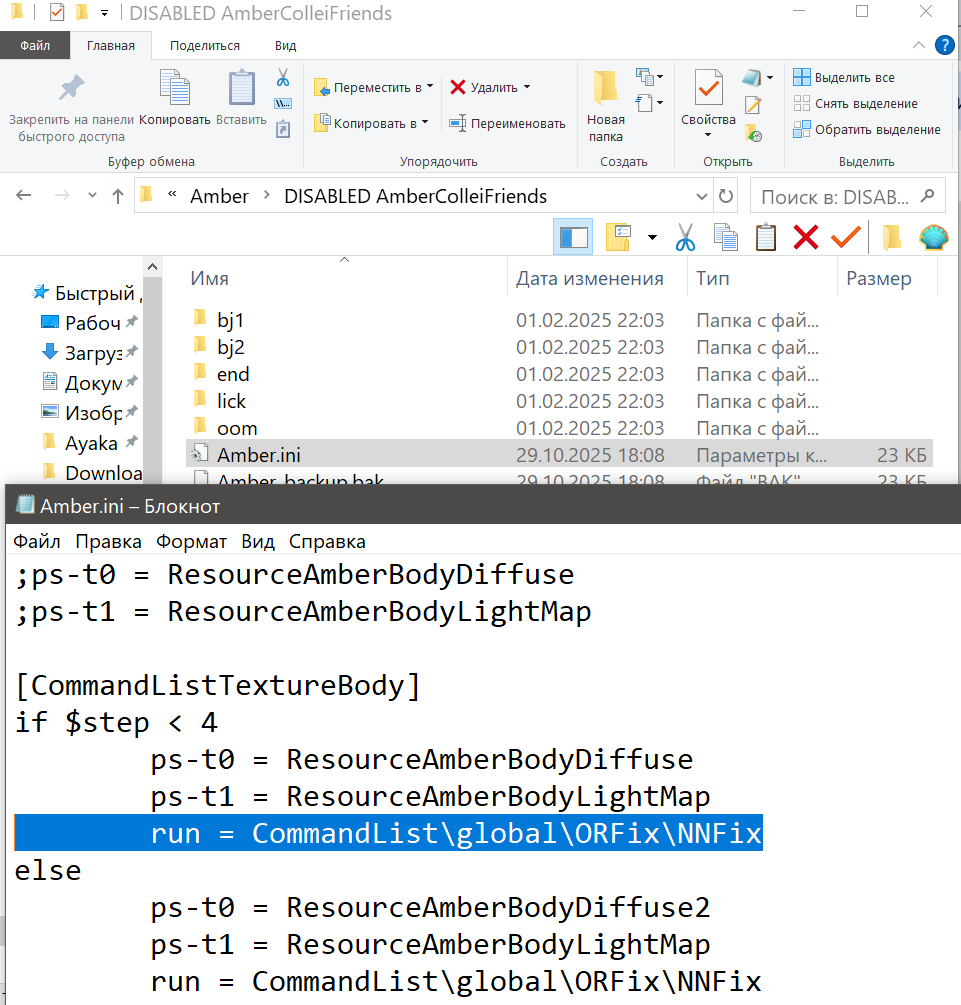961x1005 pixels.
Task: Open the Copy to dropdown
Action: tap(425, 122)
